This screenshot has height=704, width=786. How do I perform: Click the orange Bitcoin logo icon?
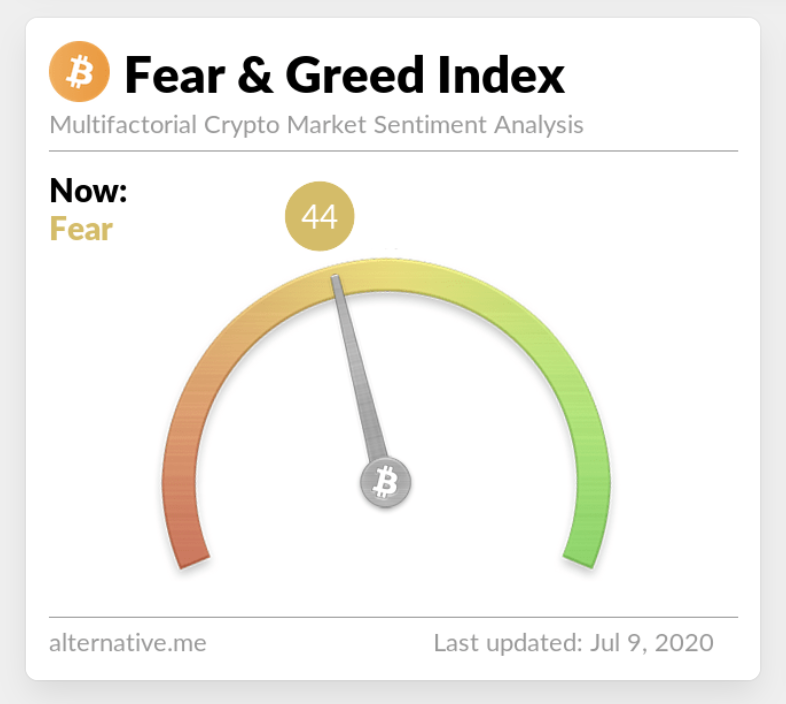[79, 71]
